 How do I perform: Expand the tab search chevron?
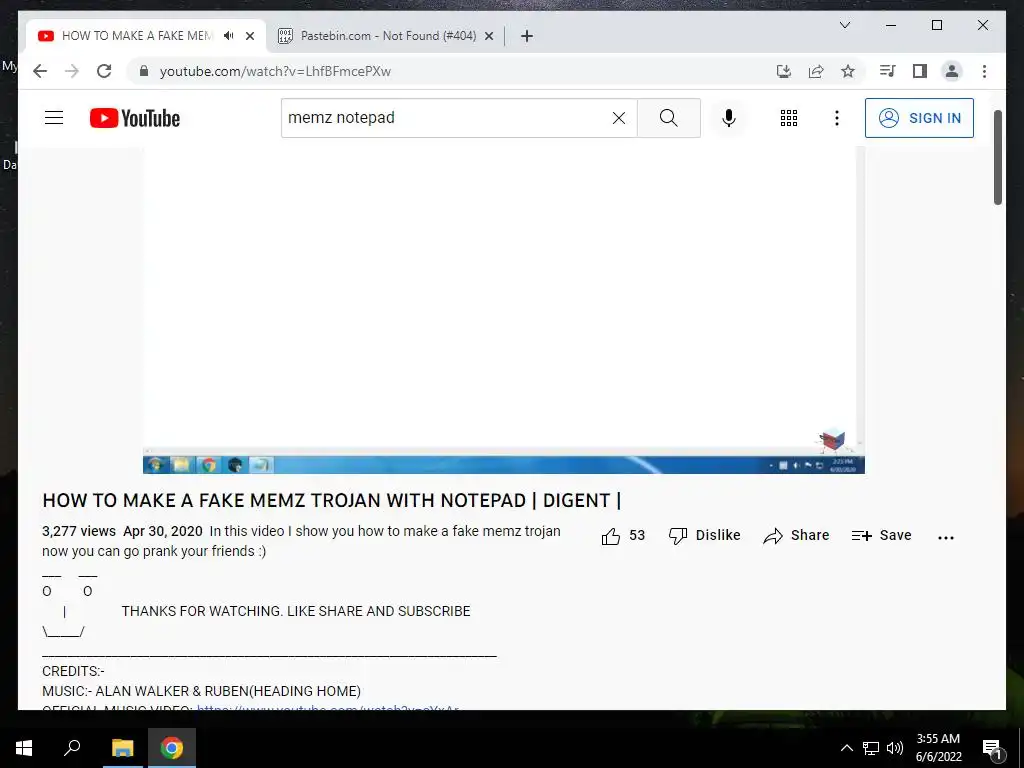pyautogui.click(x=844, y=25)
